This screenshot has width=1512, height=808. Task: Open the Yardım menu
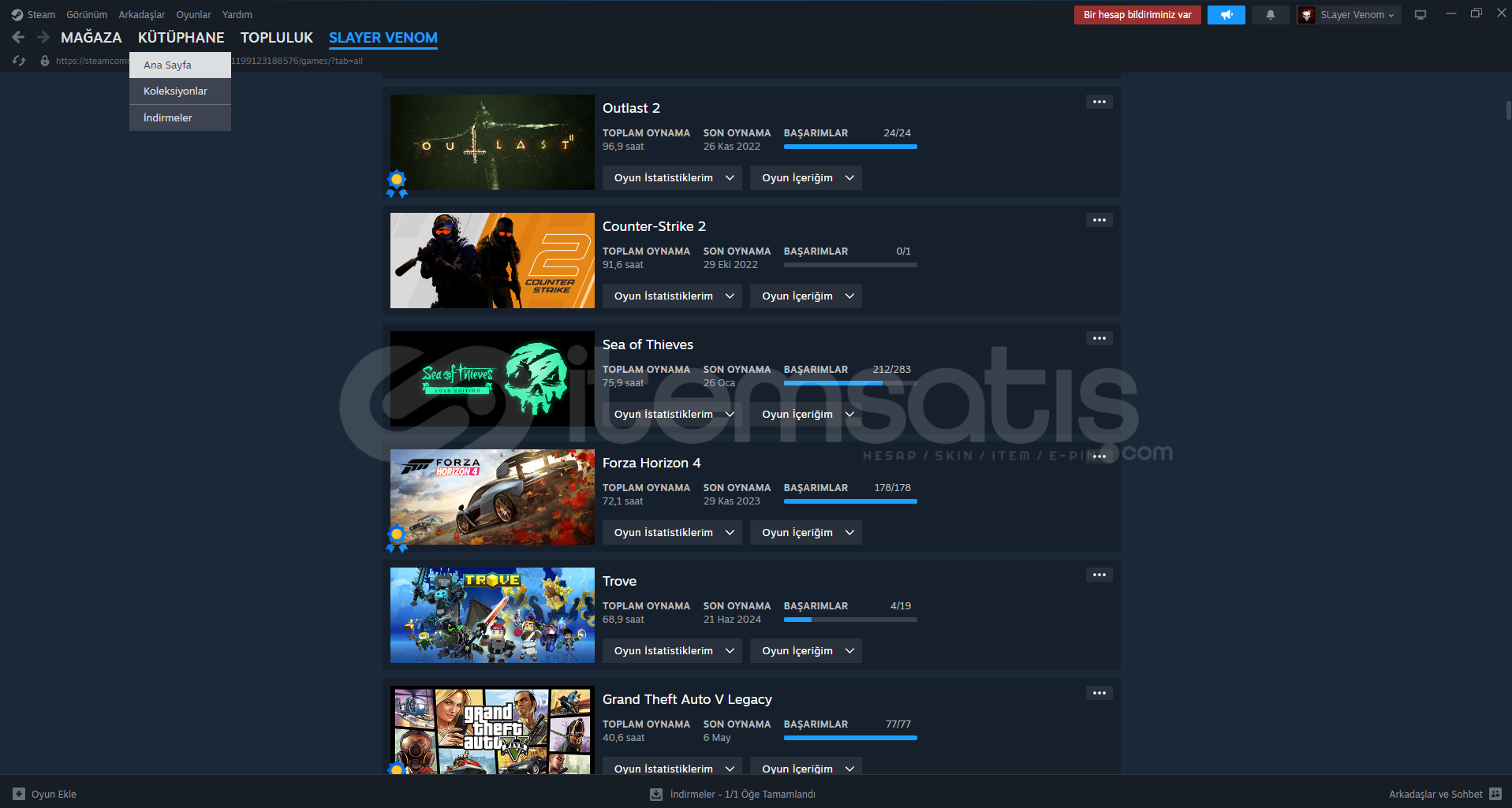point(237,15)
